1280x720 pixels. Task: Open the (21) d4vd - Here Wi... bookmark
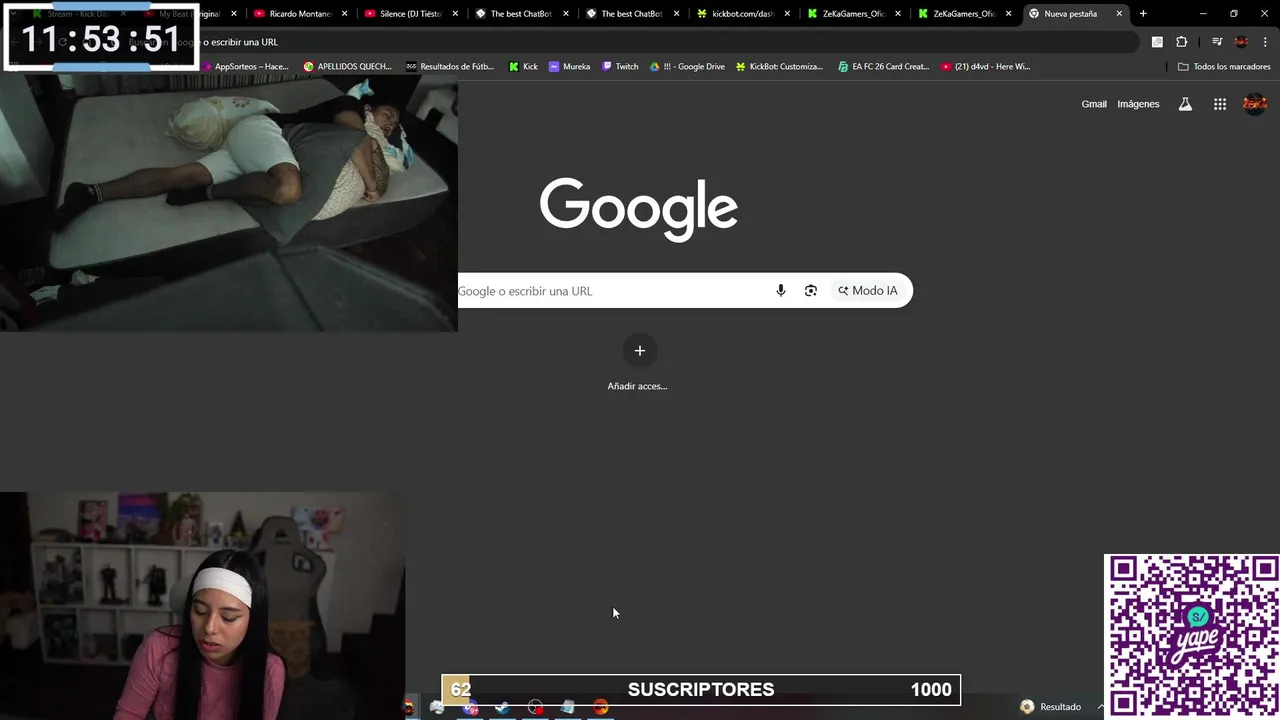(x=986, y=67)
